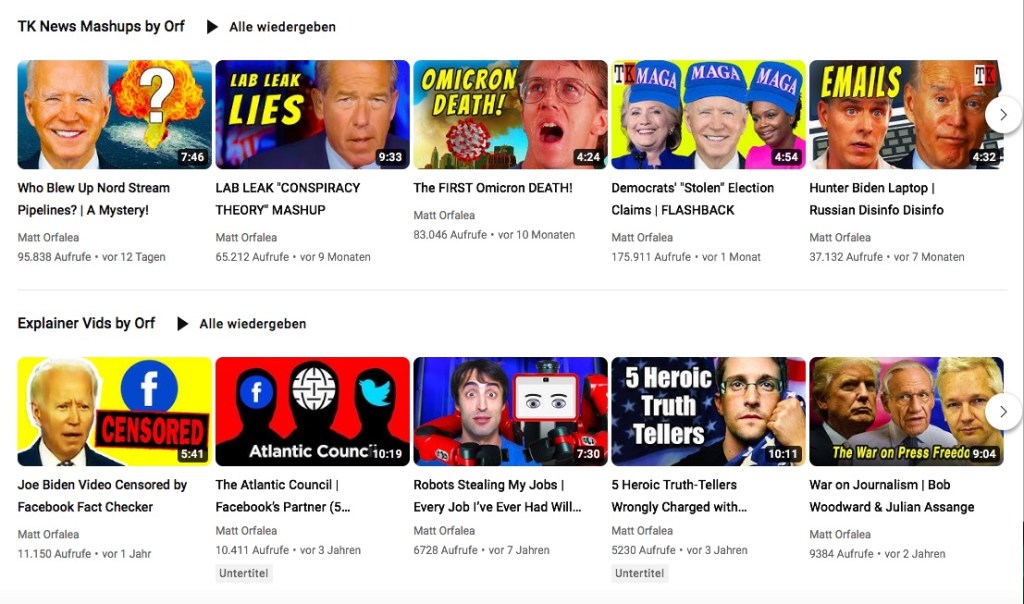The image size is (1024, 604).
Task: Open the Omicron Death thumbnail
Action: (511, 115)
